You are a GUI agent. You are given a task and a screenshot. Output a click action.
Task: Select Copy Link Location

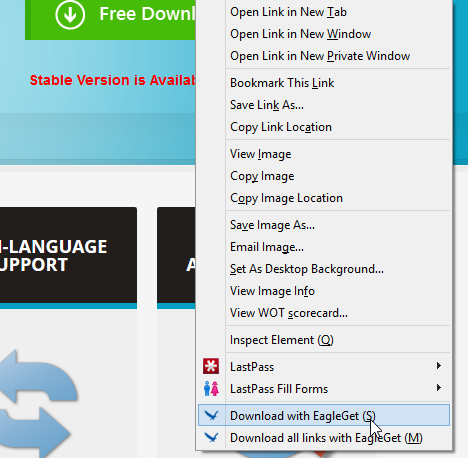[x=324, y=127]
